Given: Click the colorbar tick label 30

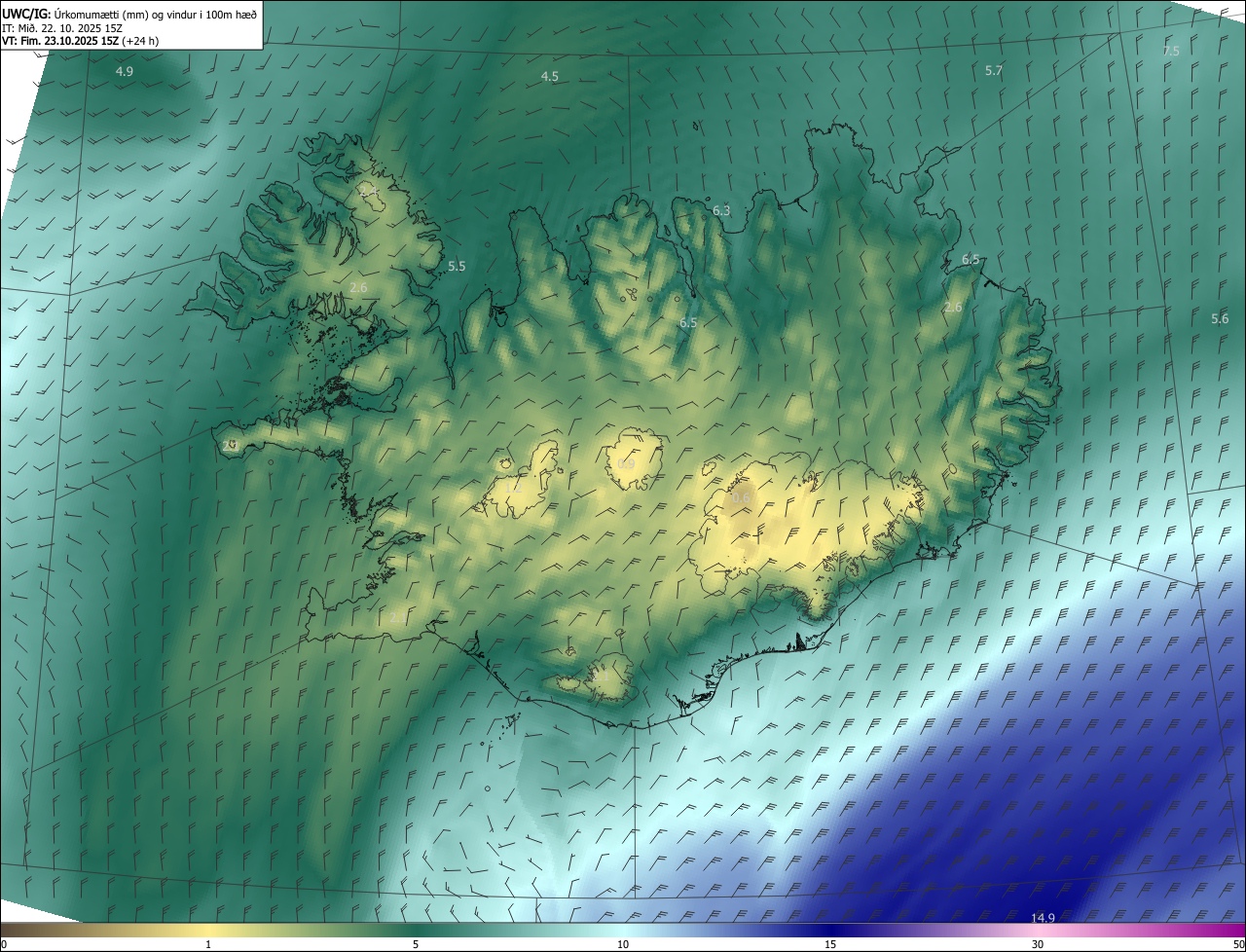Looking at the screenshot, I should [1038, 944].
